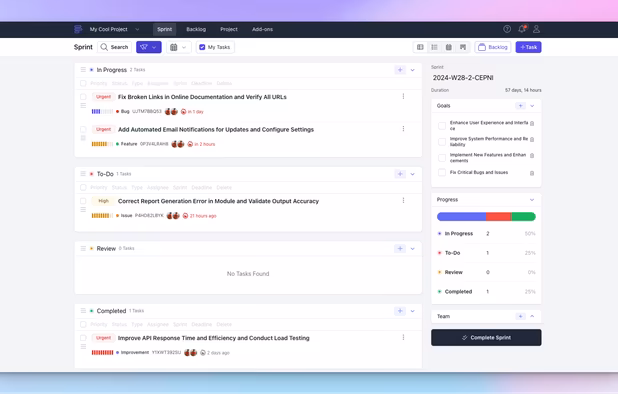The image size is (618, 394).
Task: Open the My Cool Project dropdown
Action: 114,29
